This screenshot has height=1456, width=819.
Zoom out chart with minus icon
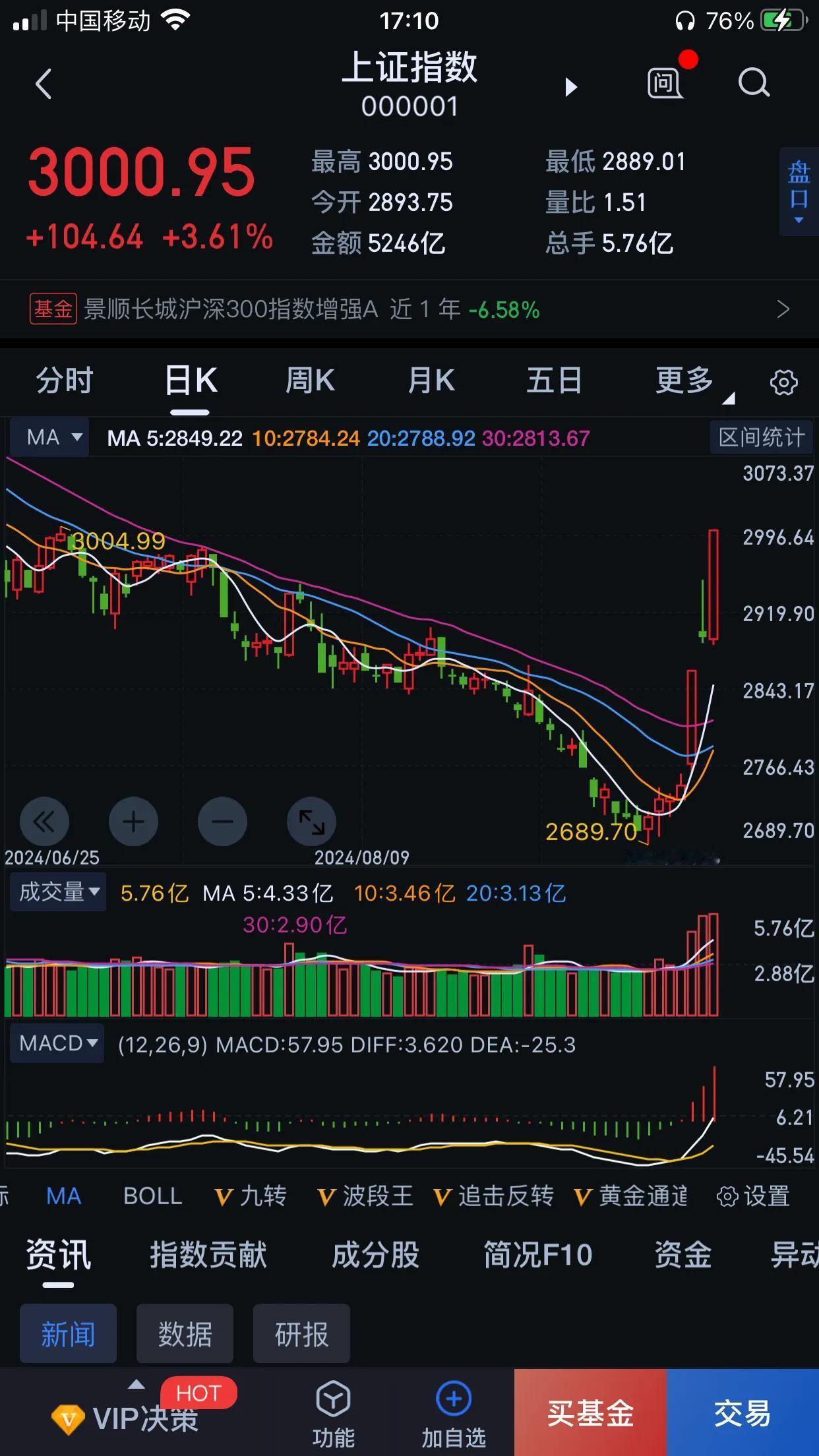pos(222,822)
